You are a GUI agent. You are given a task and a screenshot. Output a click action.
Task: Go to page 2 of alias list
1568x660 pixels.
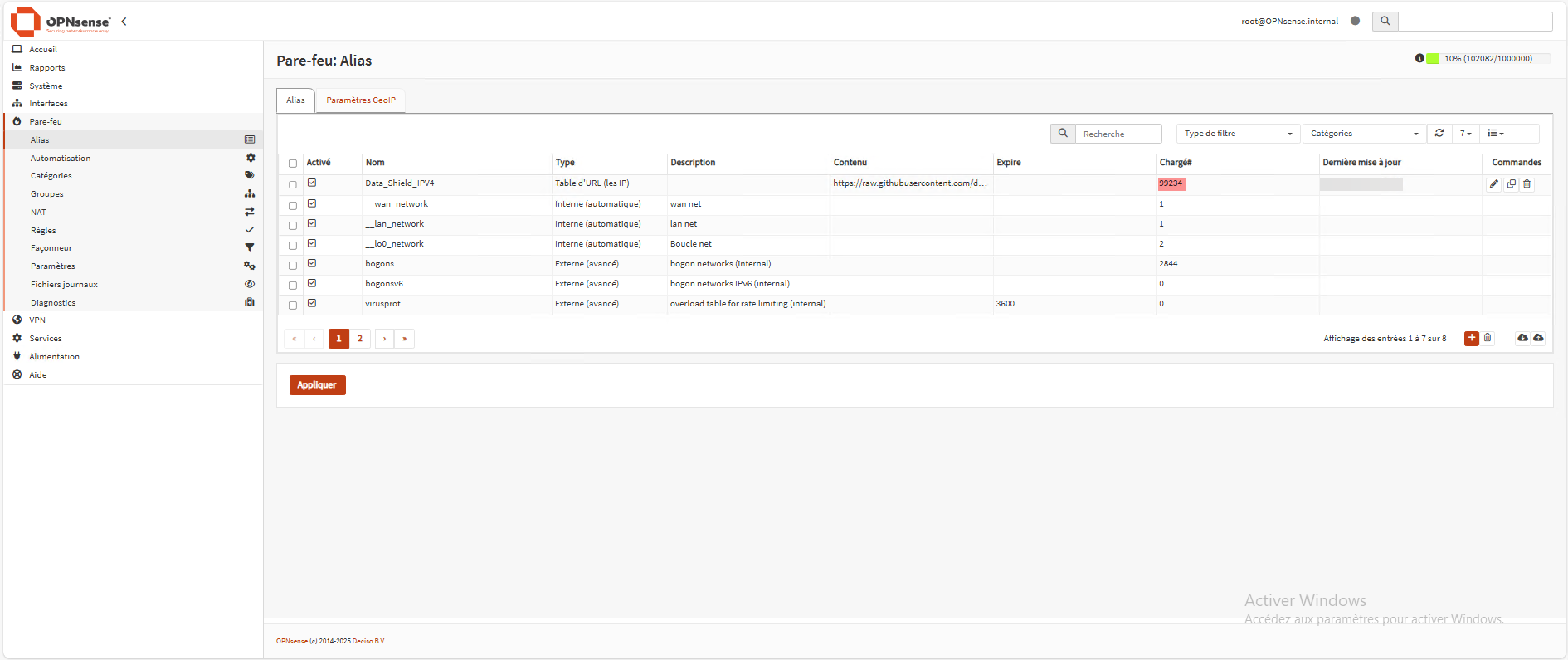[x=360, y=339]
